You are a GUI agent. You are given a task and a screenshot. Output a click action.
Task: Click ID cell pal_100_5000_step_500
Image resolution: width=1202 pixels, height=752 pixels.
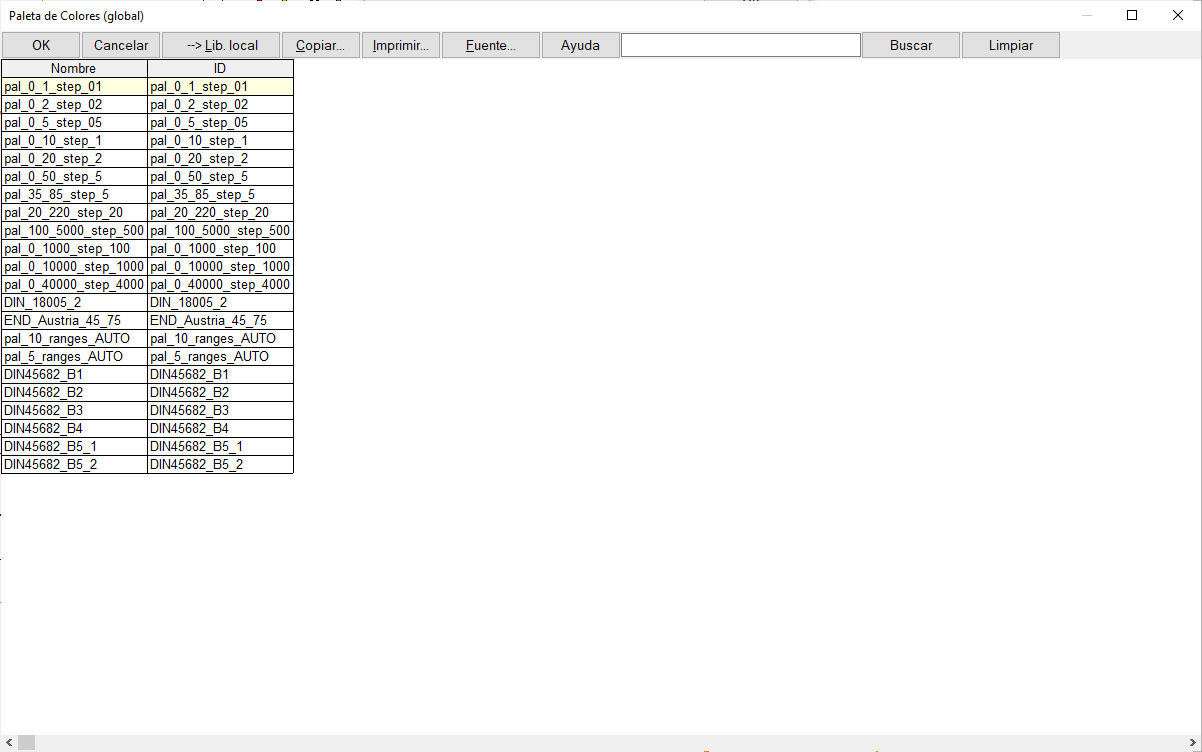pos(220,231)
